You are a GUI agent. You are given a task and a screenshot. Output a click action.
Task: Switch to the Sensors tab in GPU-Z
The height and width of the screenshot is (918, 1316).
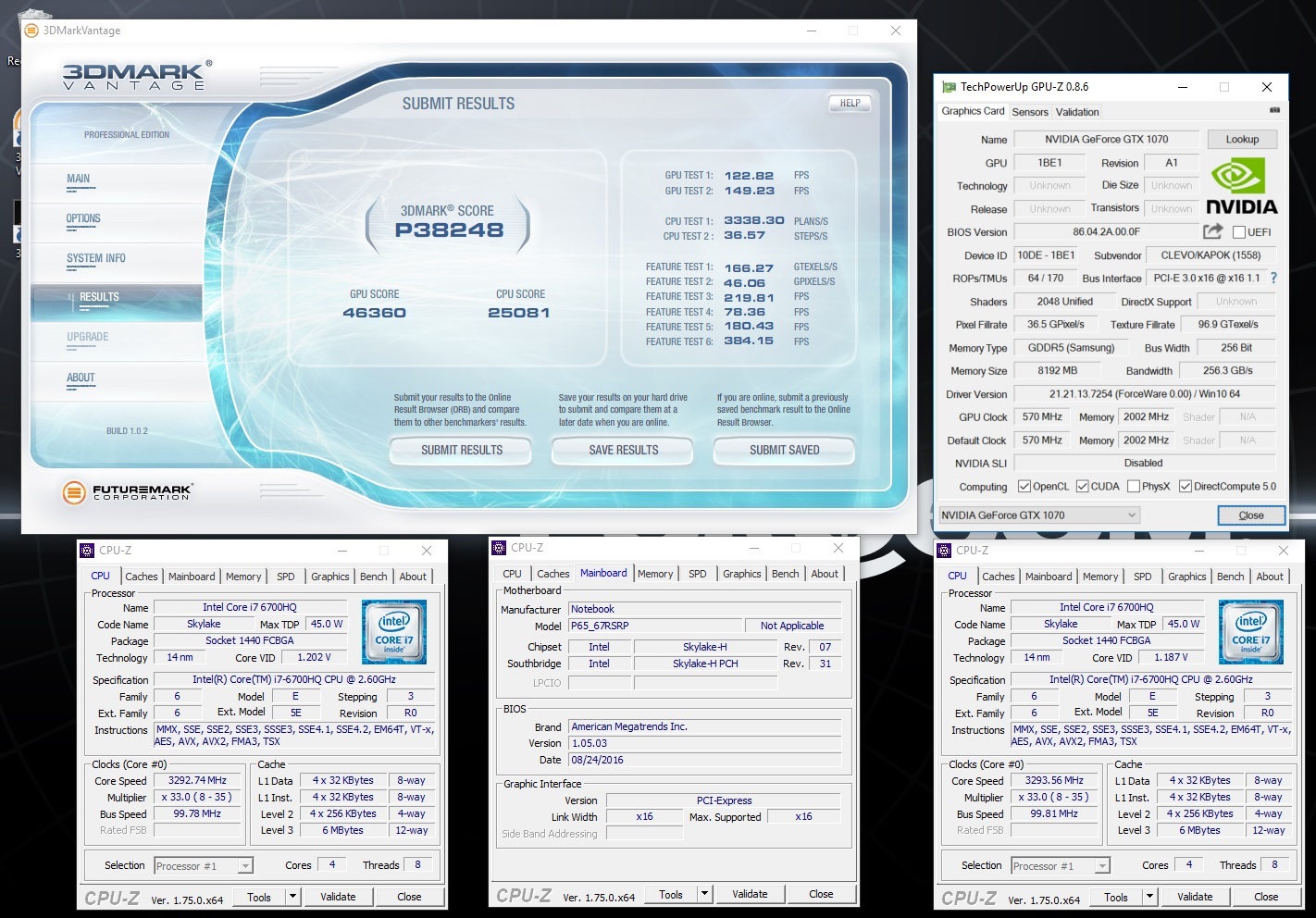pyautogui.click(x=1029, y=112)
